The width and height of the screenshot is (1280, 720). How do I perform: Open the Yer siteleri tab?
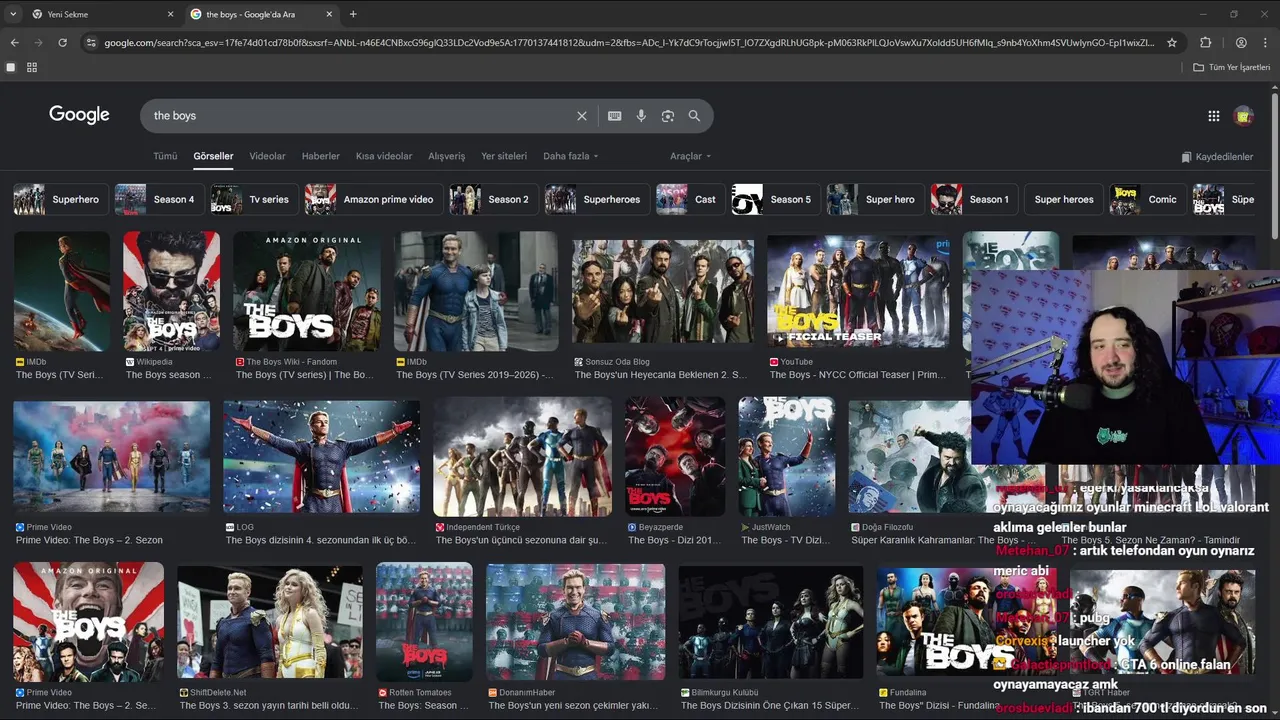tap(504, 156)
